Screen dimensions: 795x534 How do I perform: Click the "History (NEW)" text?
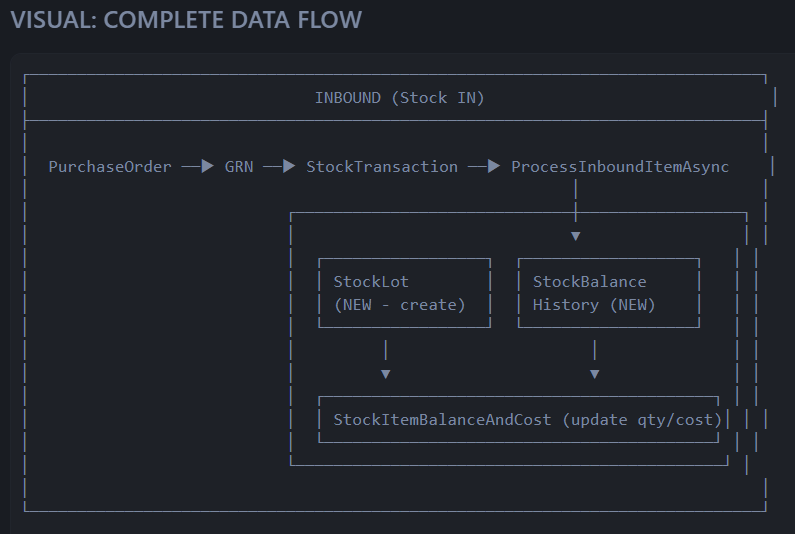(594, 305)
